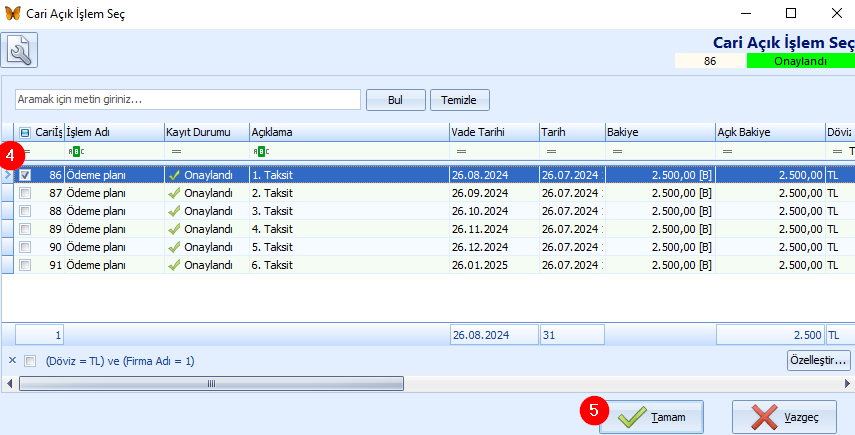Check the checkbox for row 89

(25, 229)
